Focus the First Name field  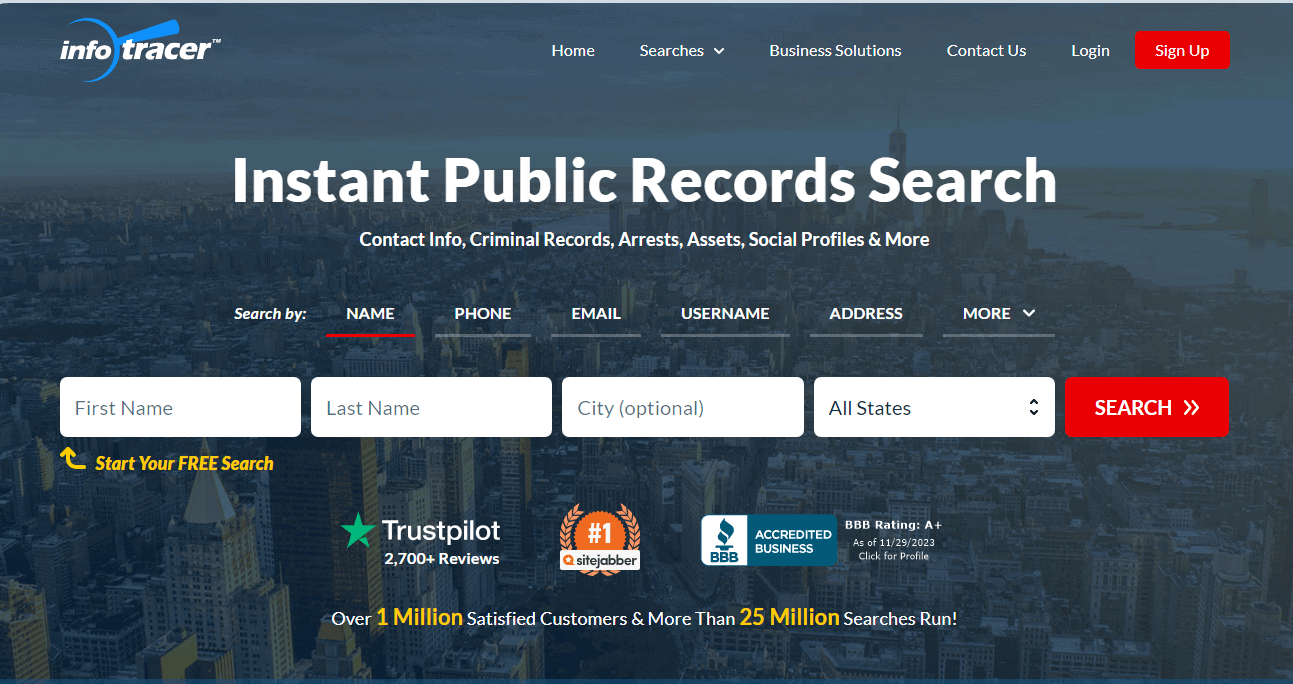tap(180, 407)
